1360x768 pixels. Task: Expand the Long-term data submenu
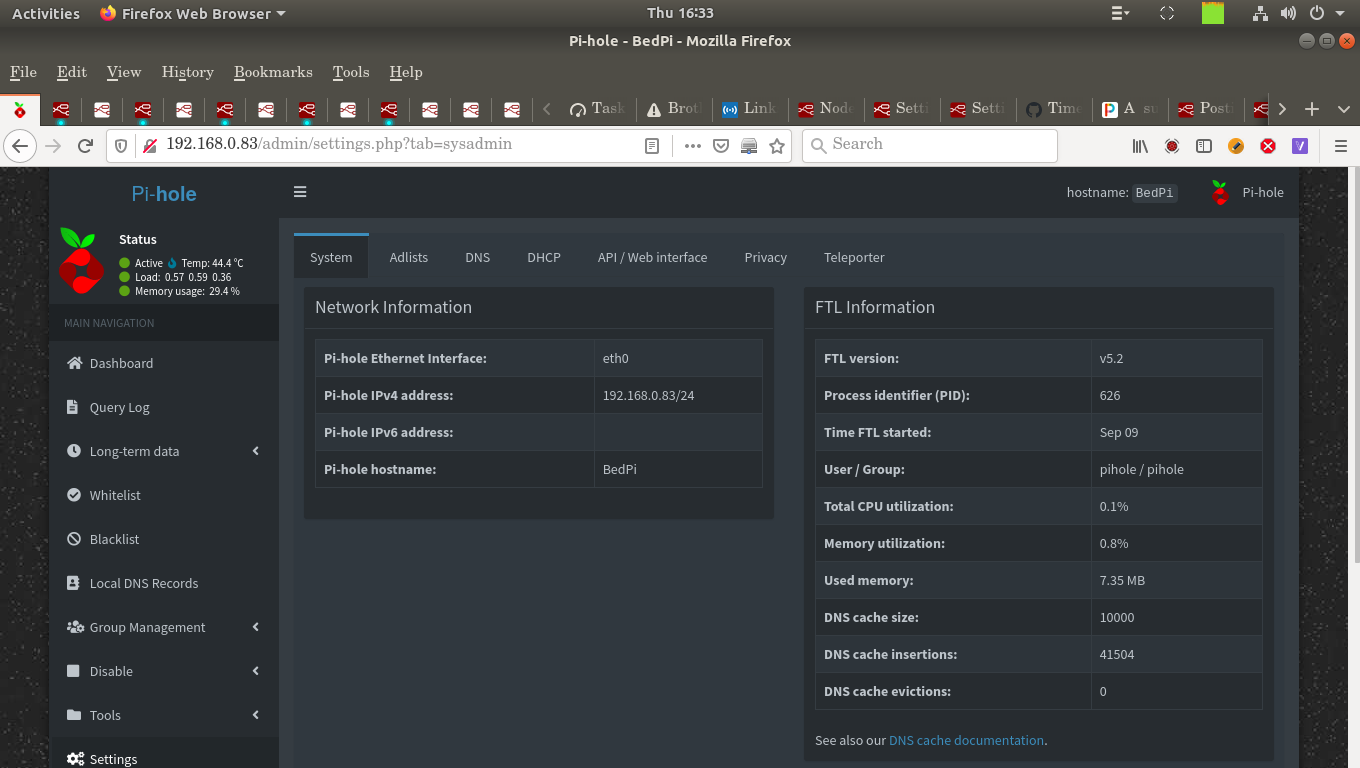(x=256, y=451)
